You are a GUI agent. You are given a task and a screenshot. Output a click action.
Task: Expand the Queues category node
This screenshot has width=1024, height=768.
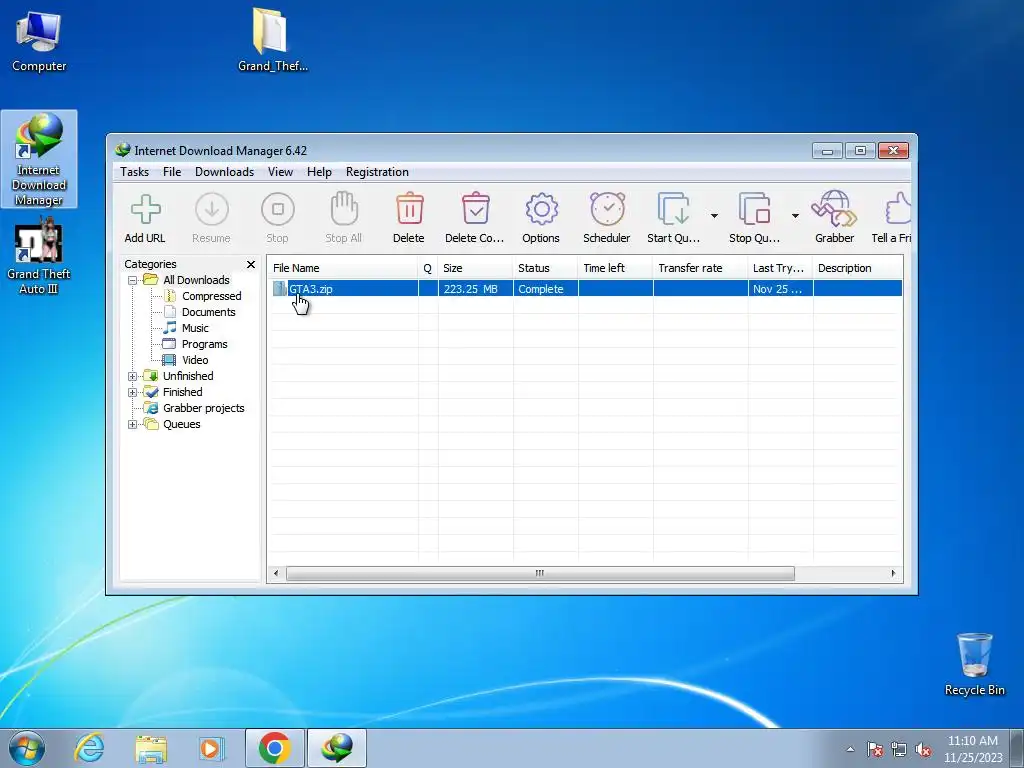coord(133,424)
